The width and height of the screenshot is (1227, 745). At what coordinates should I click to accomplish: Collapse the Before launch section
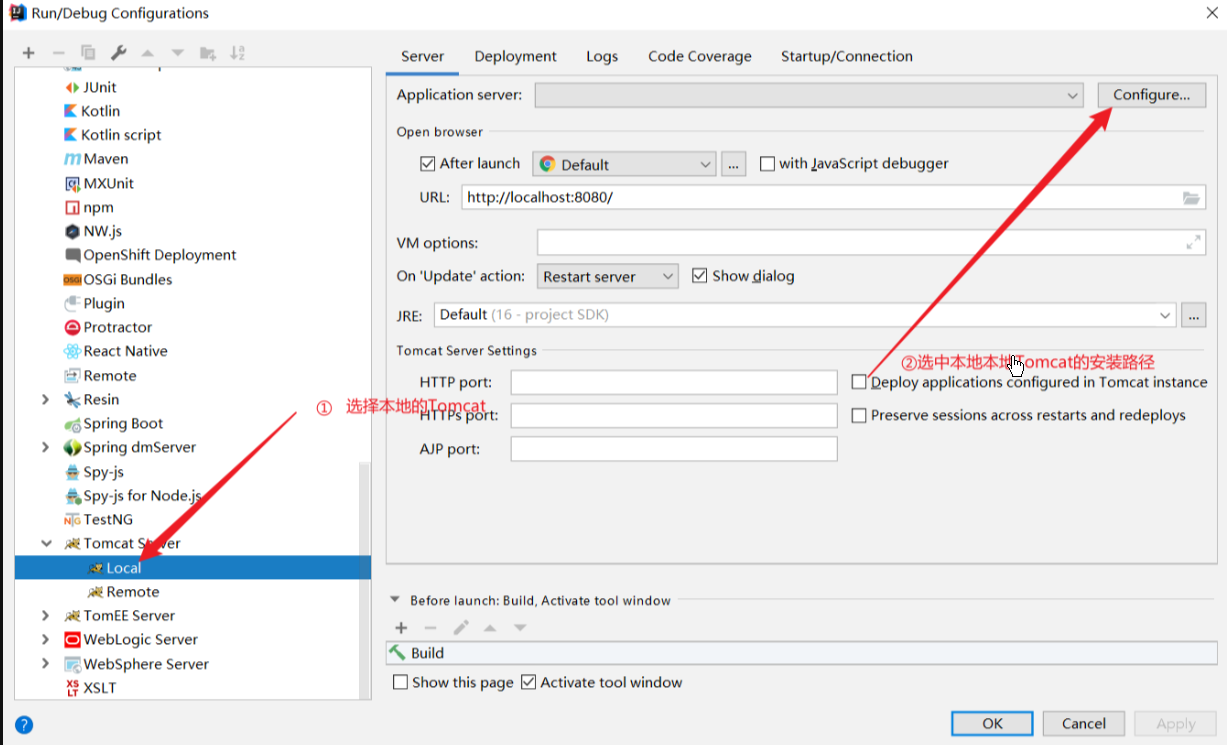pos(395,601)
